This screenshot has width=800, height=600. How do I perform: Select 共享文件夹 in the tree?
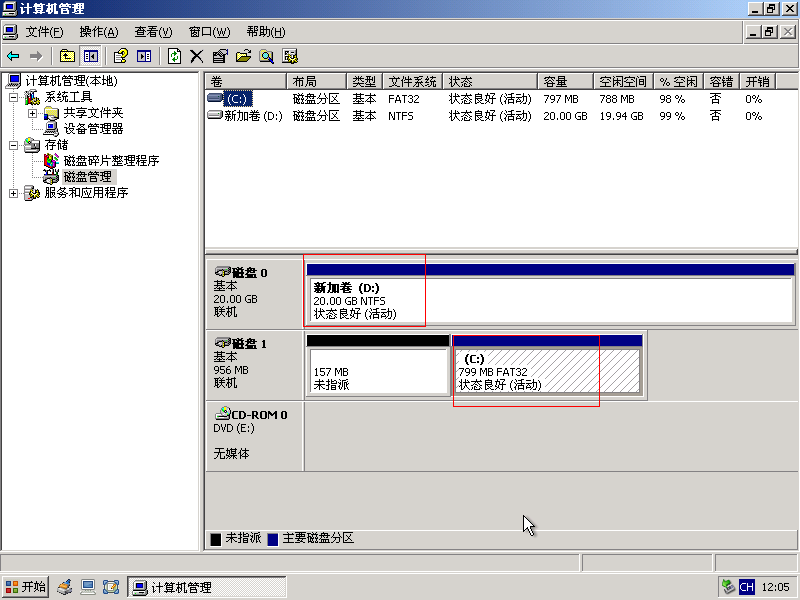[93, 113]
